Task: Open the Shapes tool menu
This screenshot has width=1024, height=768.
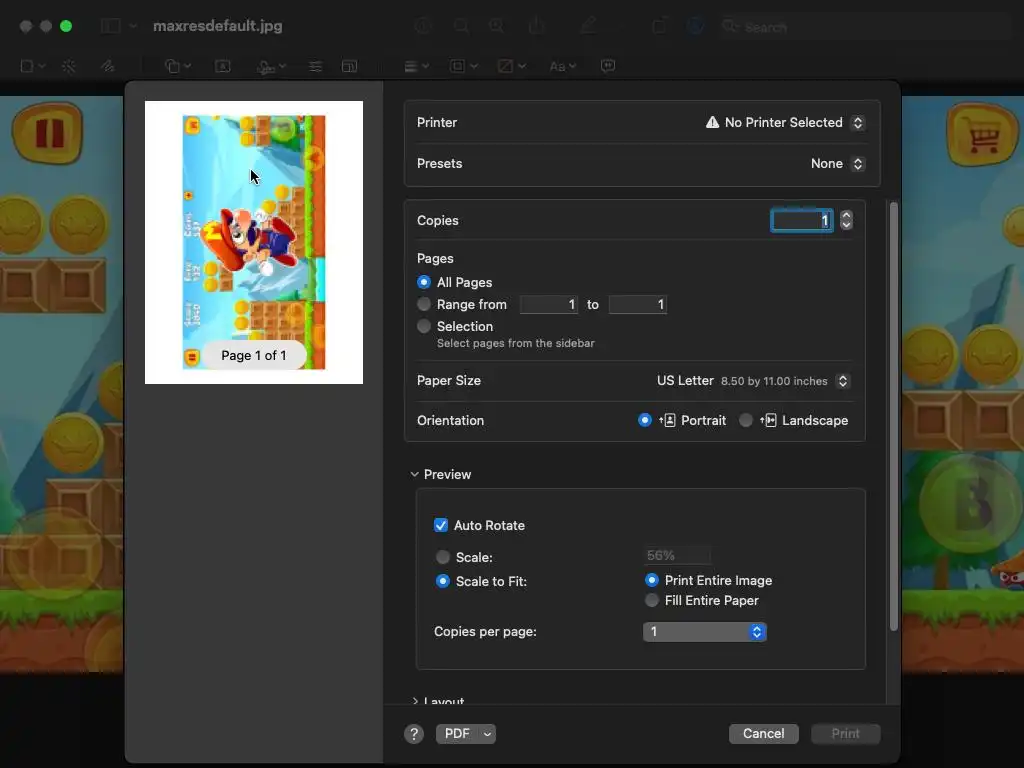Action: tap(177, 66)
